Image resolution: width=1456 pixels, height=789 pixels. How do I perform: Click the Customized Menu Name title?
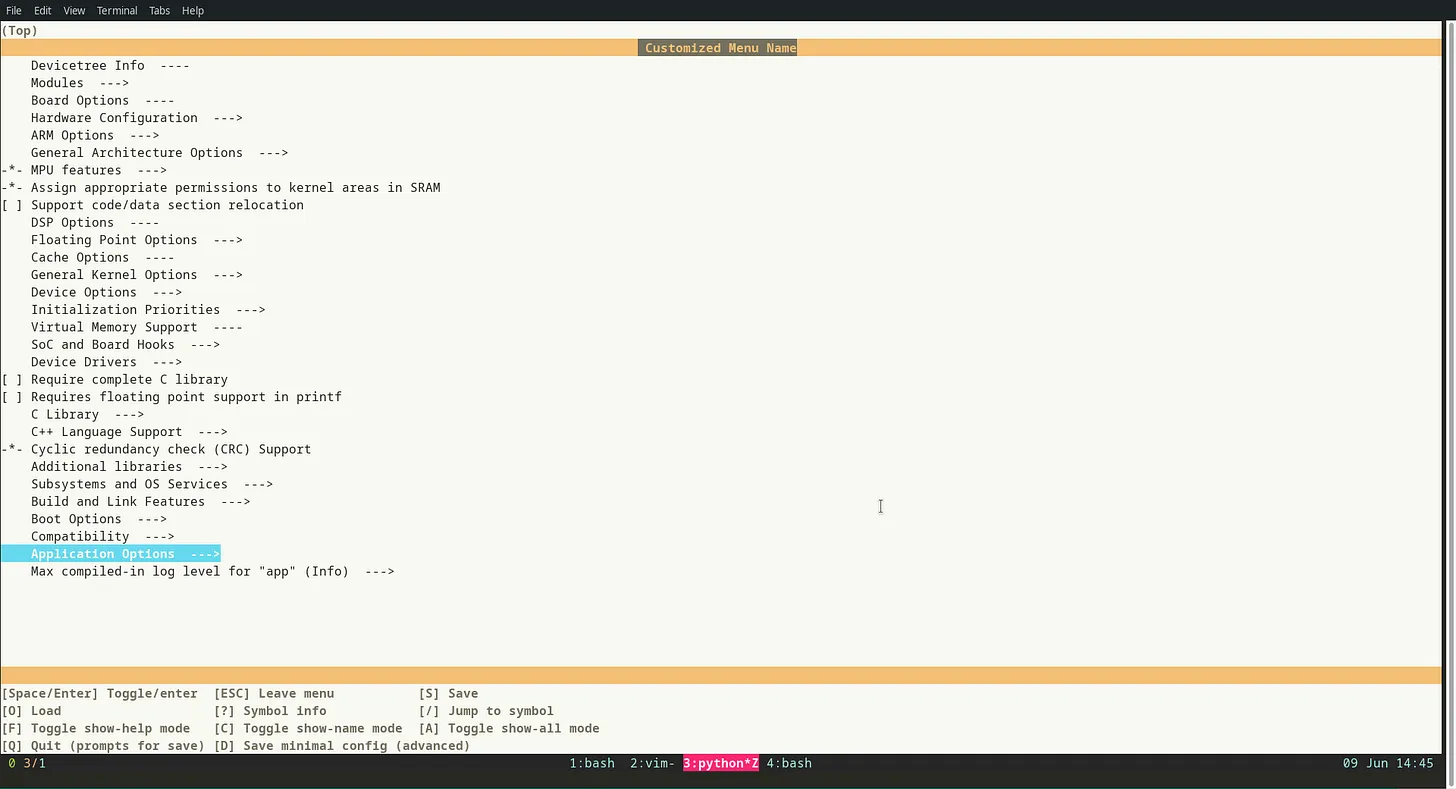pyautogui.click(x=720, y=48)
